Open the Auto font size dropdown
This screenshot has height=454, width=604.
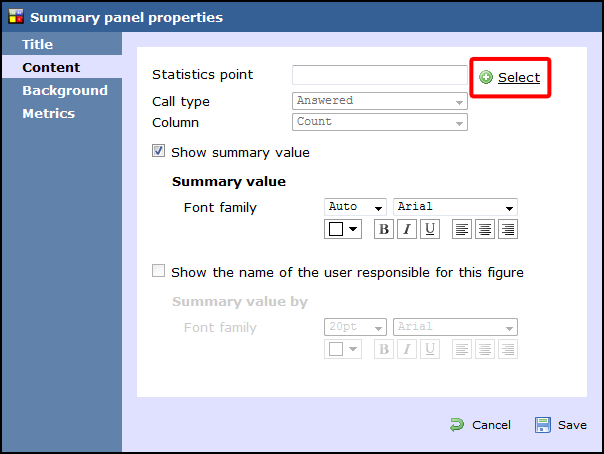(356, 207)
